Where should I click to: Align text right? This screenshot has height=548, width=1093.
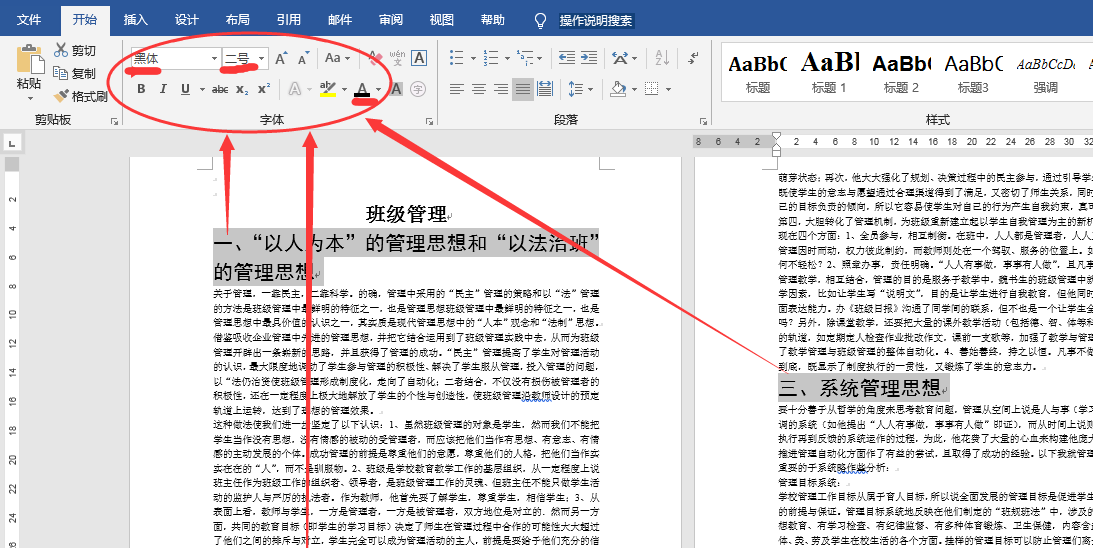tap(500, 89)
